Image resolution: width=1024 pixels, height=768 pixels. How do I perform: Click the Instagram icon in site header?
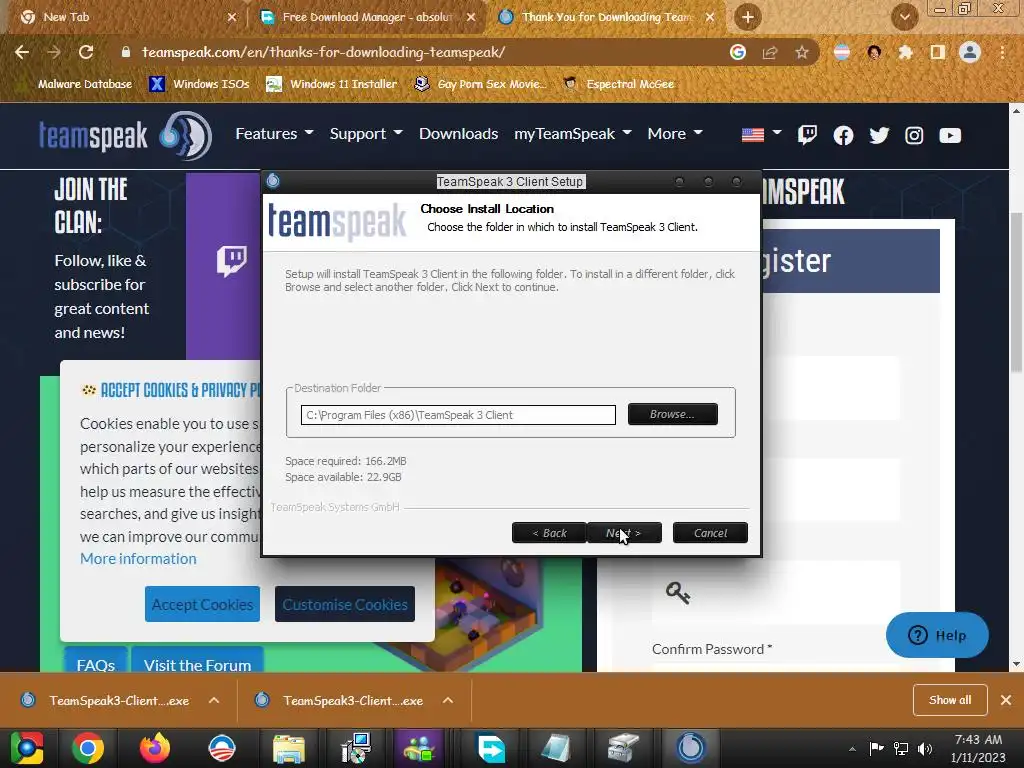coord(914,135)
